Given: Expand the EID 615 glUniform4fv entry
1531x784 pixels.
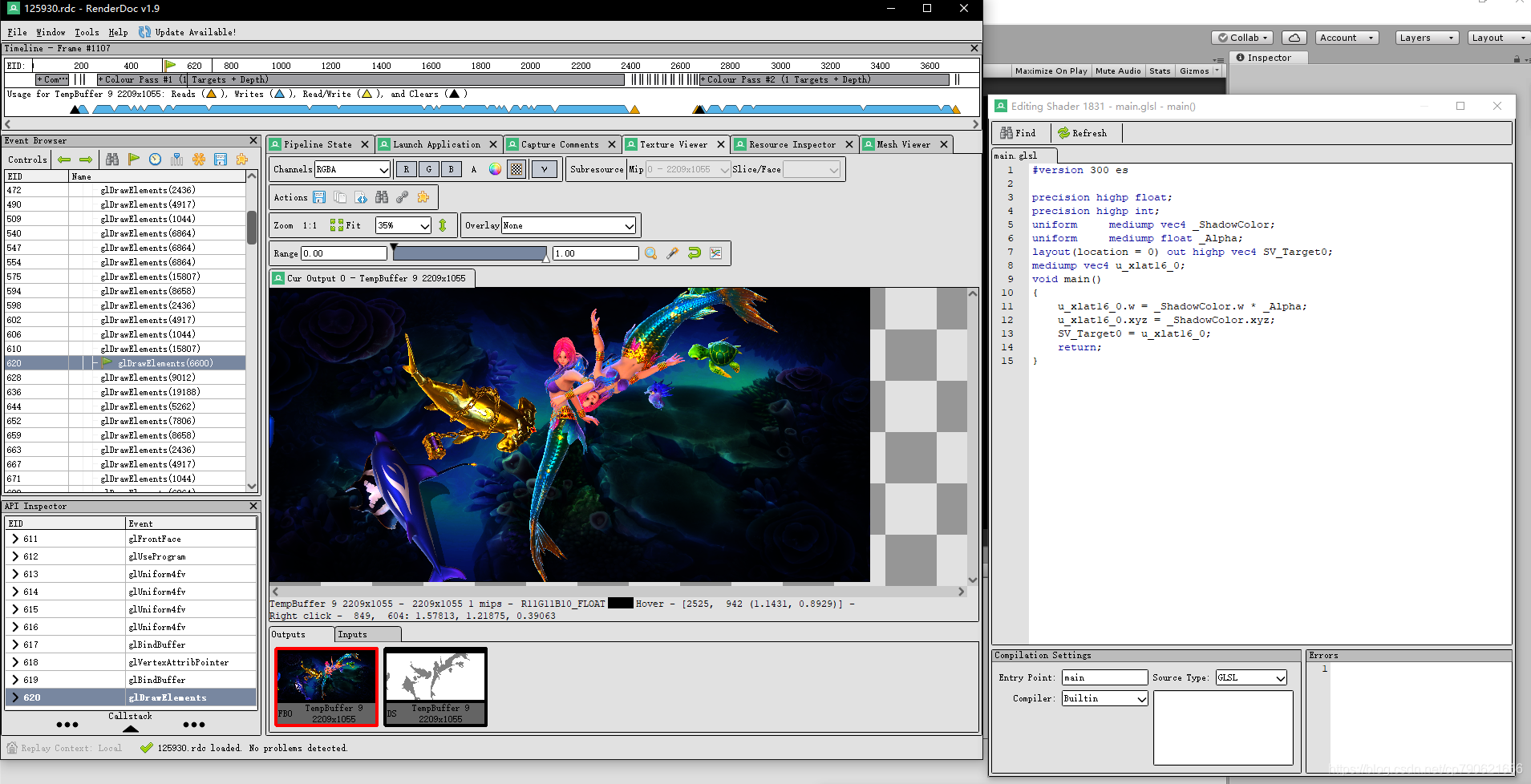Looking at the screenshot, I should [x=18, y=609].
